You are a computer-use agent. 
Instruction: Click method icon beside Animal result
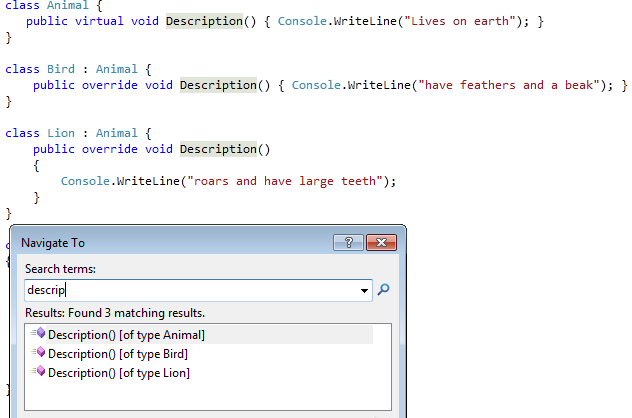coord(38,333)
